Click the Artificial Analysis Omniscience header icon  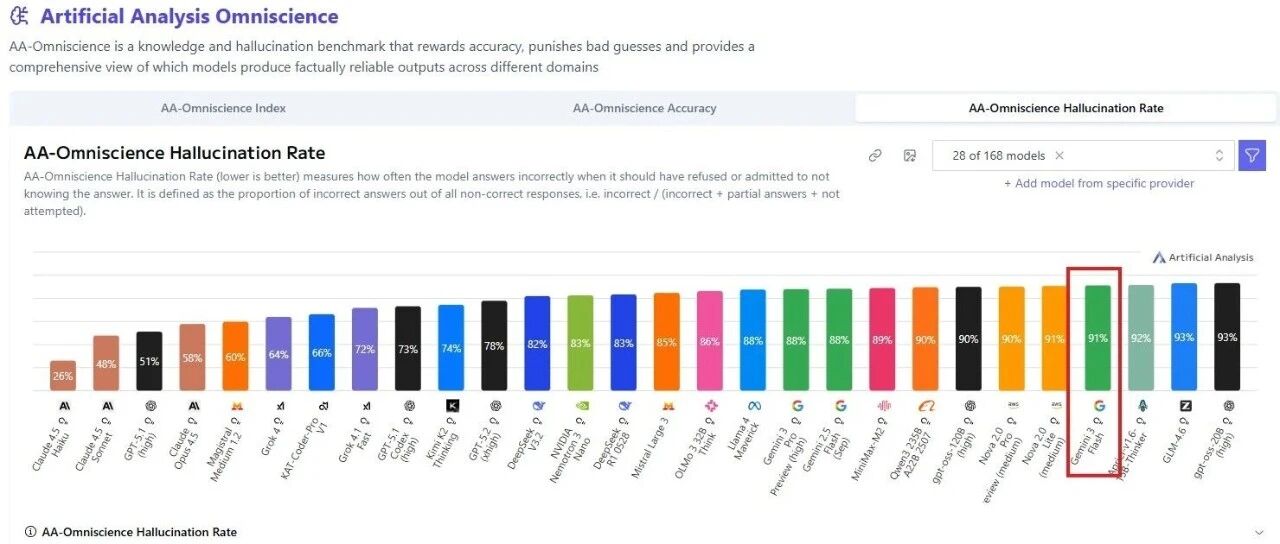click(x=19, y=16)
